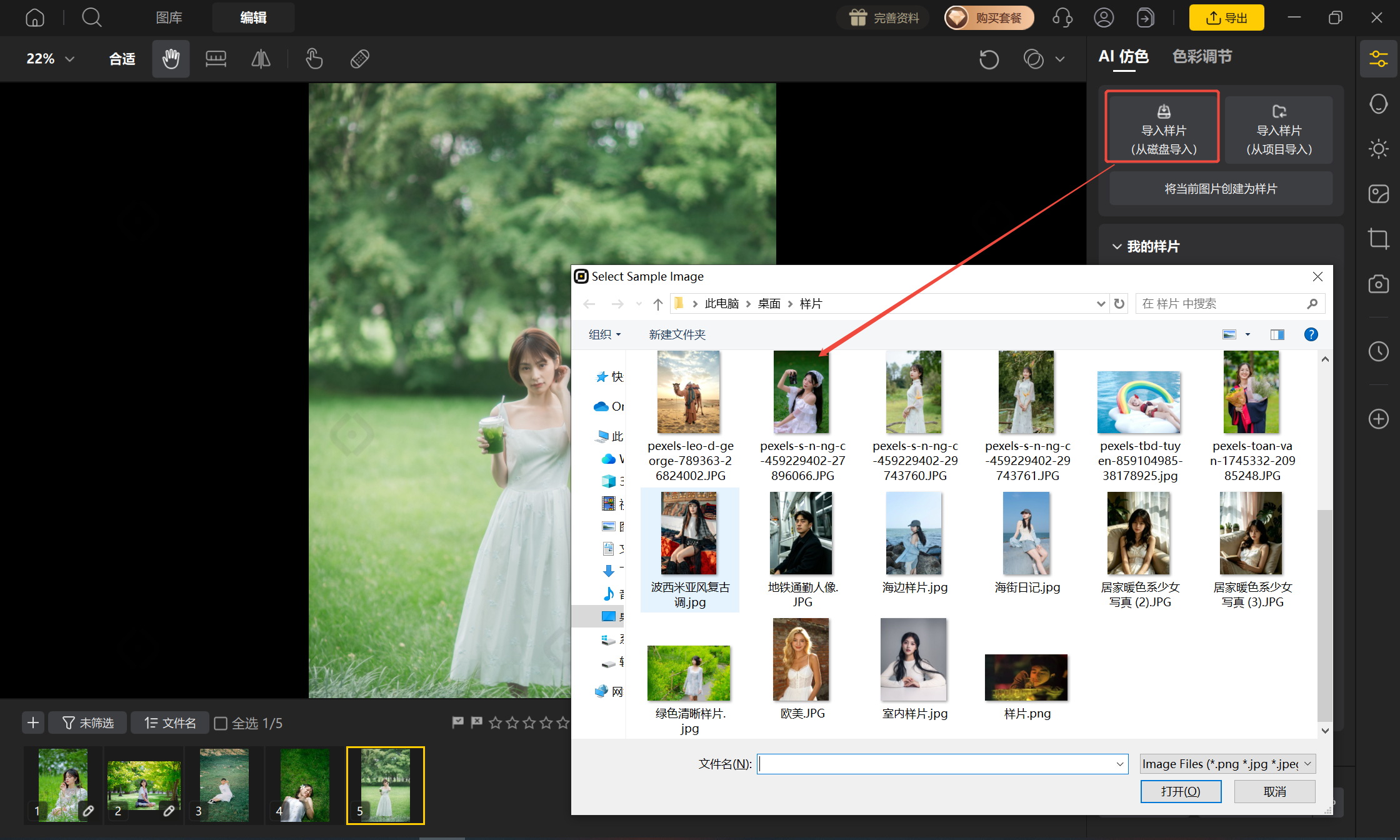1400x840 pixels.
Task: Click the undo reset icon
Action: [x=989, y=59]
